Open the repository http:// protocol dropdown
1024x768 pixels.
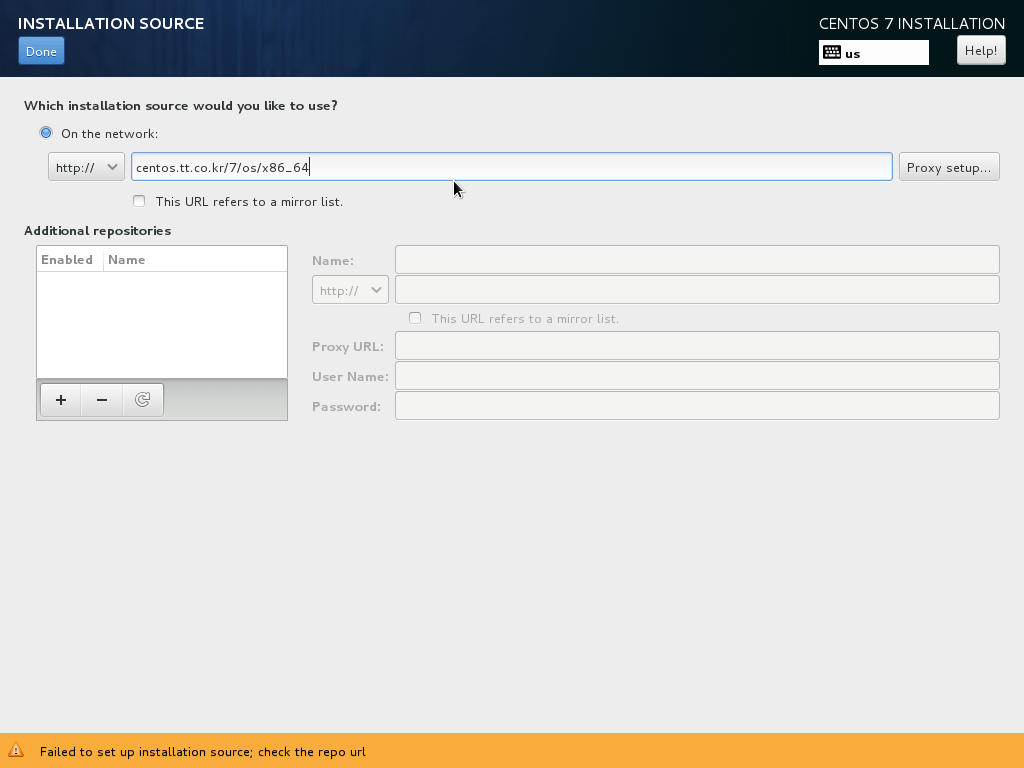pyautogui.click(x=350, y=290)
